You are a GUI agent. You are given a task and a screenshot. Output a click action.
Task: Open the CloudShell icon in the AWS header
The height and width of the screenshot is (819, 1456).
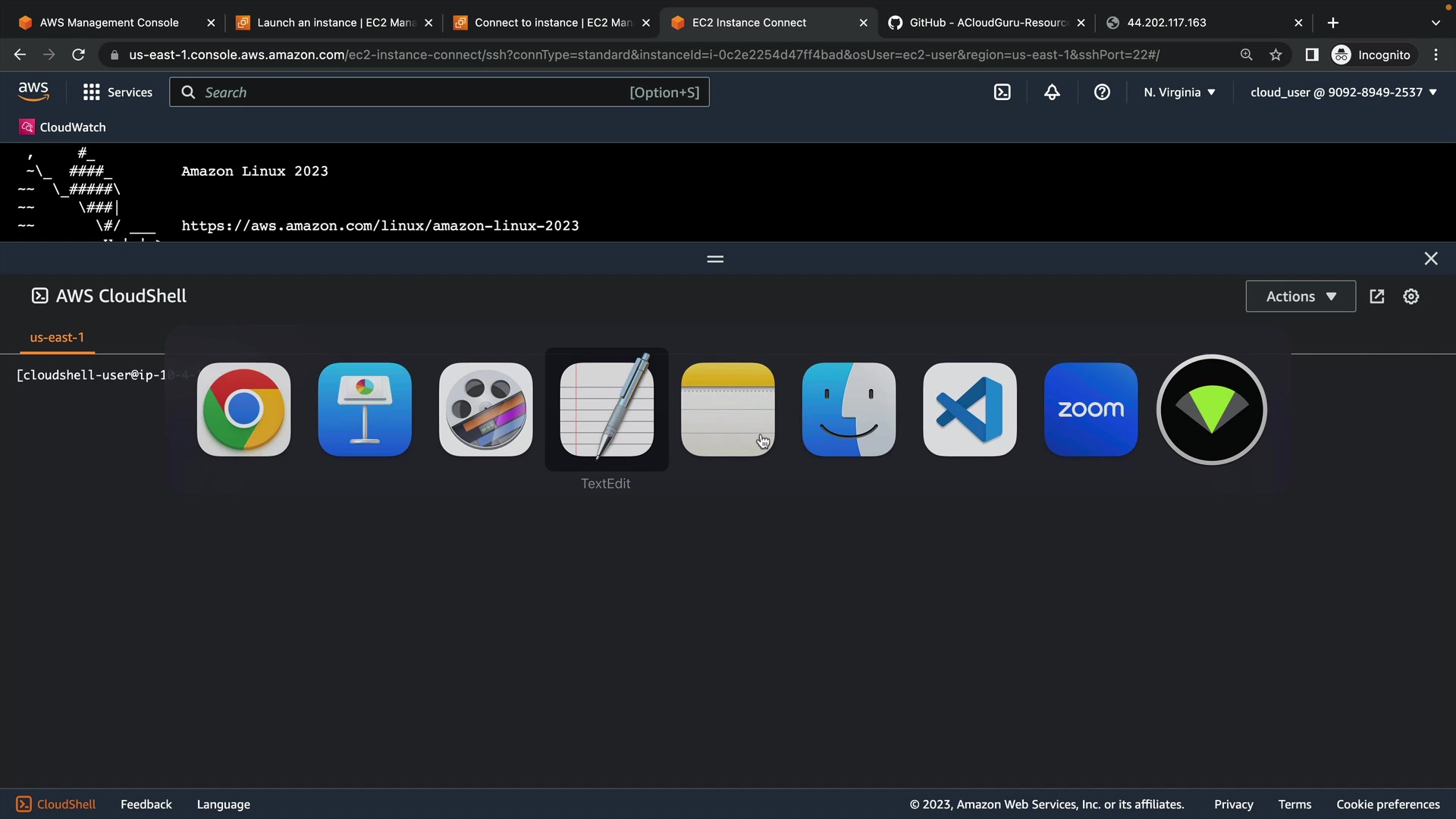pyautogui.click(x=1003, y=93)
